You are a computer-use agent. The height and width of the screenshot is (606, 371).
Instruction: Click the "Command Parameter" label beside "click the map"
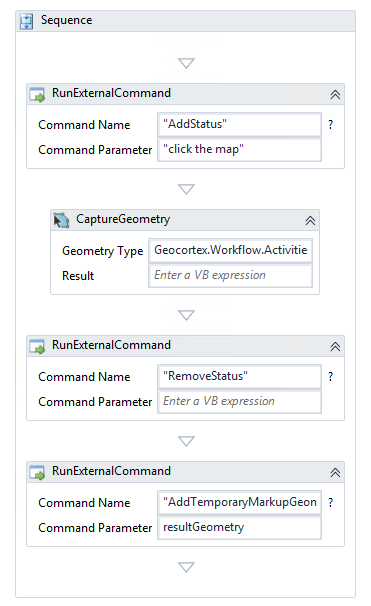(x=95, y=150)
